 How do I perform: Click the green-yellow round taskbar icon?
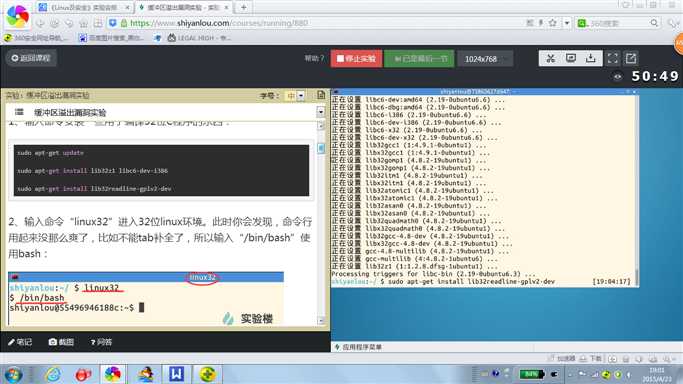pyautogui.click(x=208, y=374)
